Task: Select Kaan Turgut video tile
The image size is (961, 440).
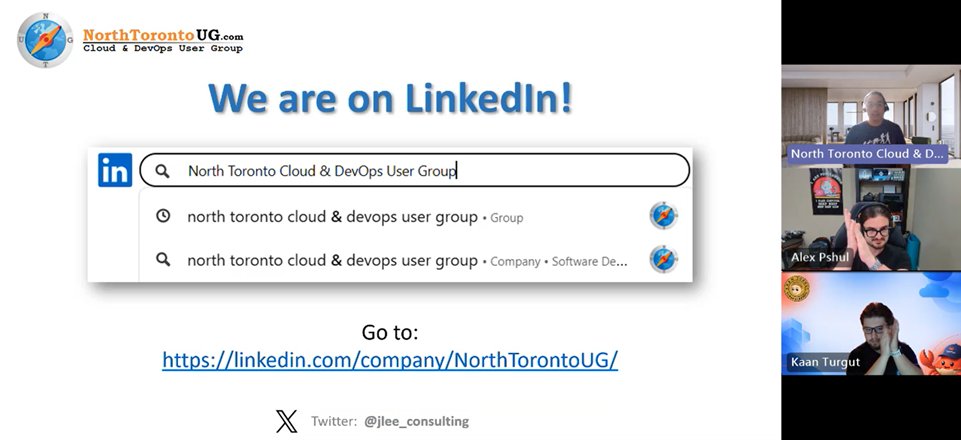Action: click(x=871, y=324)
